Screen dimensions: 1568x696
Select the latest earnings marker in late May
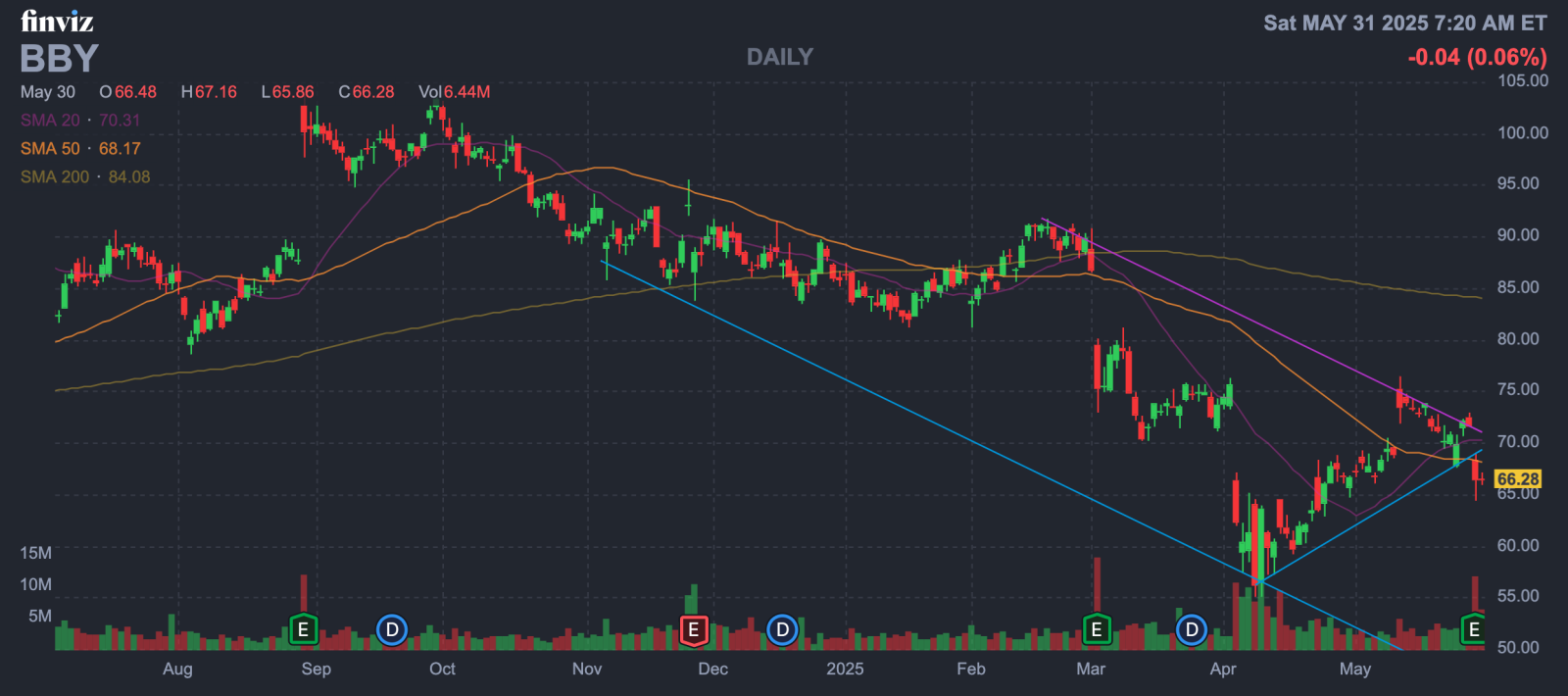(x=1474, y=629)
